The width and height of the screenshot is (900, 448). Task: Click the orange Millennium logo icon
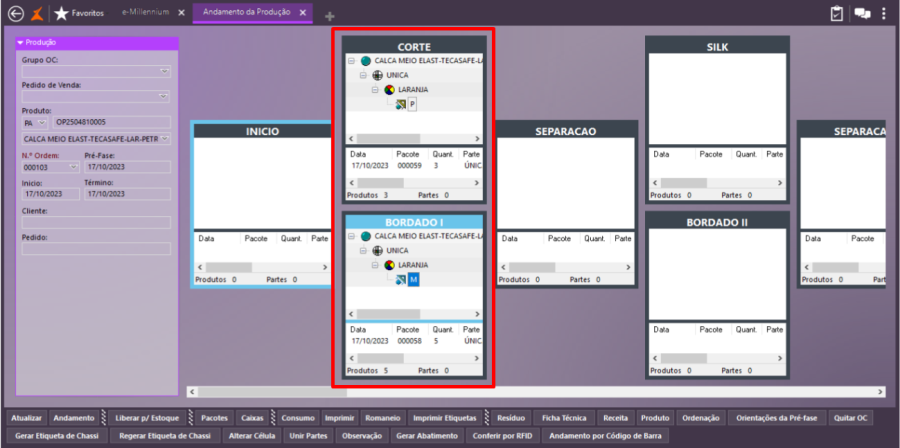[x=37, y=13]
